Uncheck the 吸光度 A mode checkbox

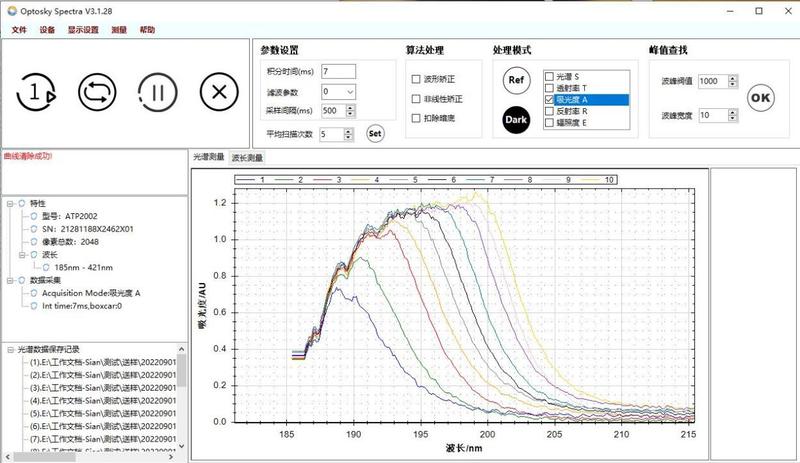tap(549, 100)
